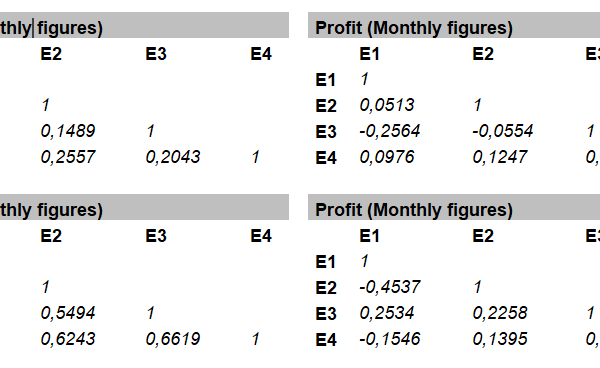Select the cell containing -0,1546
This screenshot has height=368, width=600.
click(390, 339)
